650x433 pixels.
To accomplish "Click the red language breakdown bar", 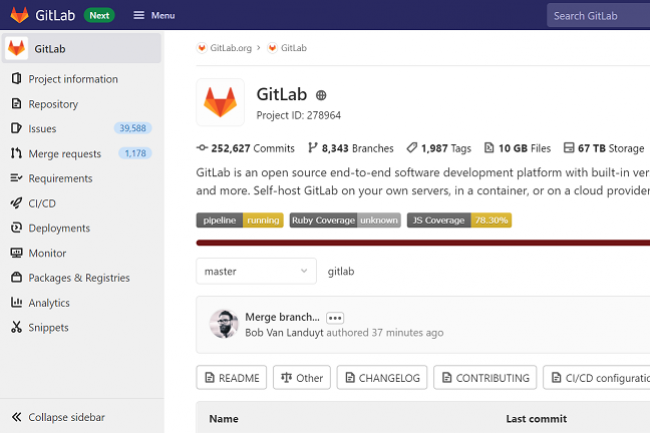I will 423,243.
